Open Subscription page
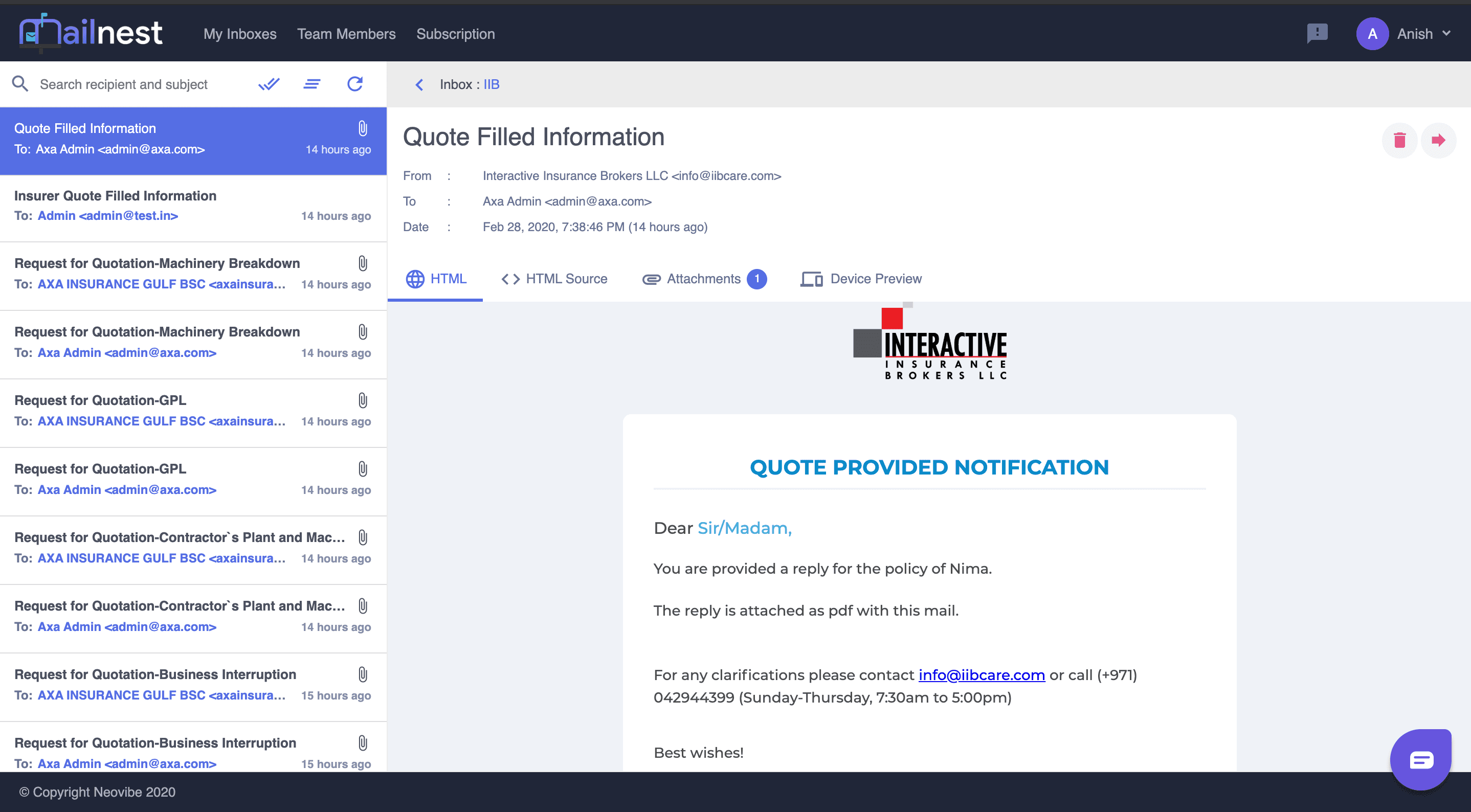The height and width of the screenshot is (812, 1471). (x=455, y=34)
